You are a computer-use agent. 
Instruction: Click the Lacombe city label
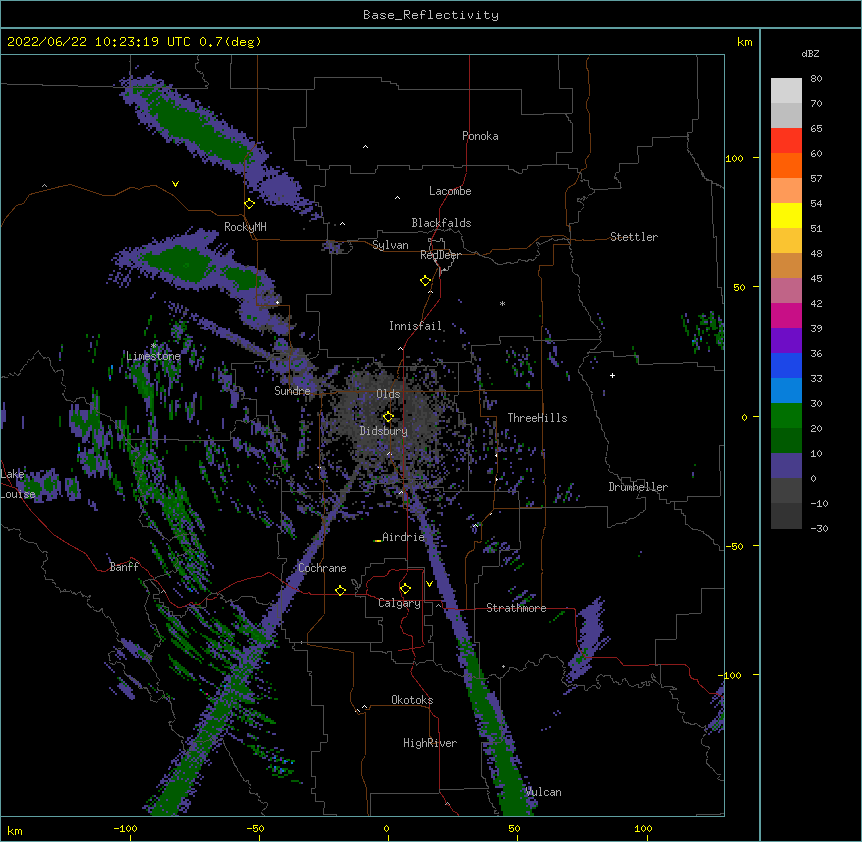coord(450,191)
